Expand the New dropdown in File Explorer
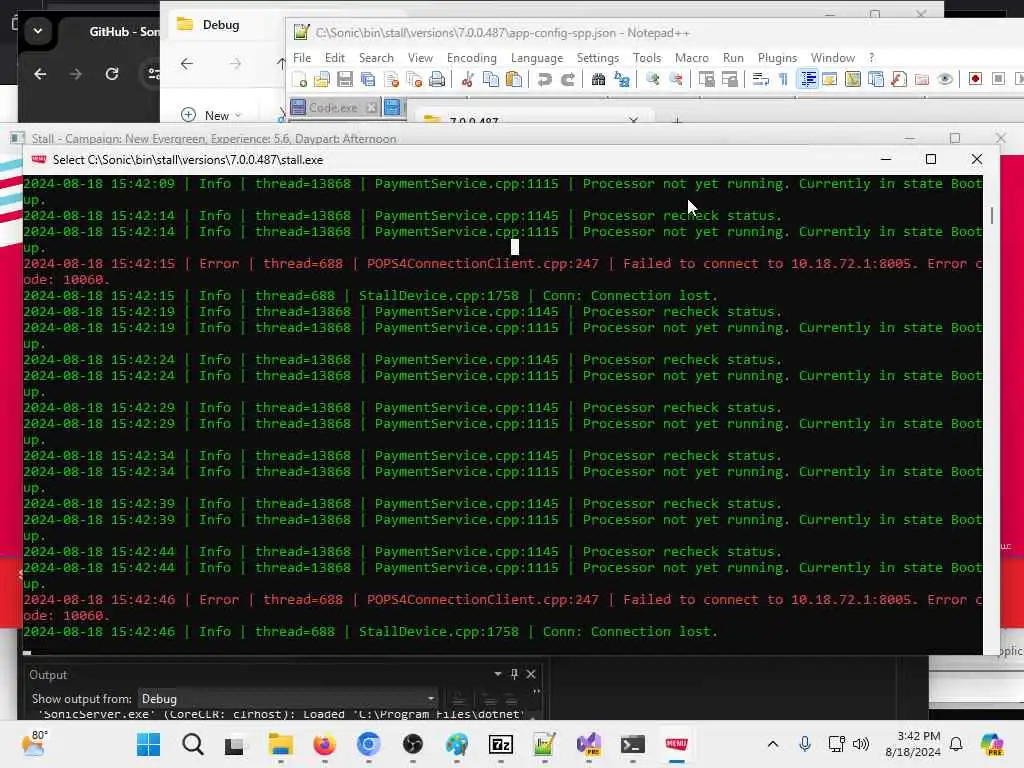Screen dimensions: 1024x768 [238, 116]
